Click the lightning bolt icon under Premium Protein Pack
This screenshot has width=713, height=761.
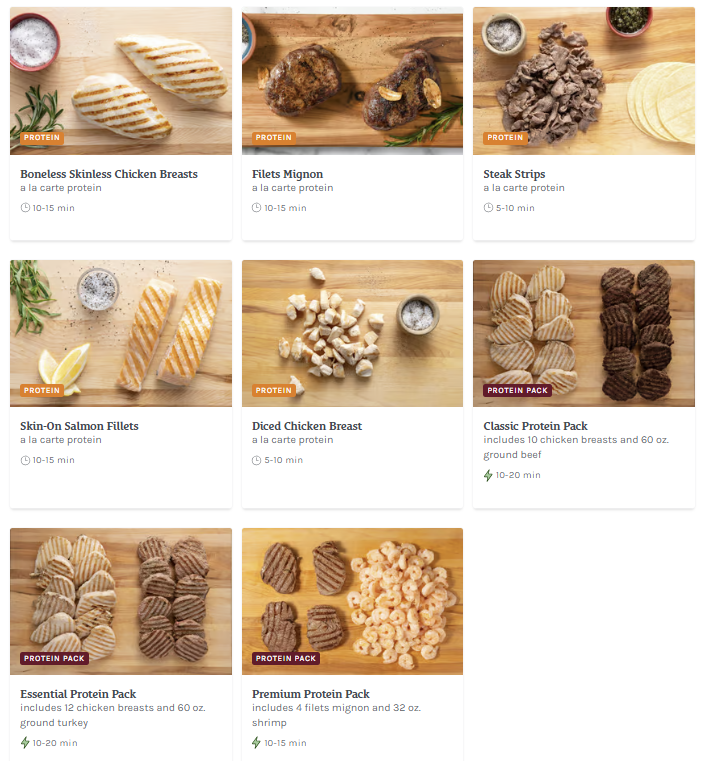(256, 743)
